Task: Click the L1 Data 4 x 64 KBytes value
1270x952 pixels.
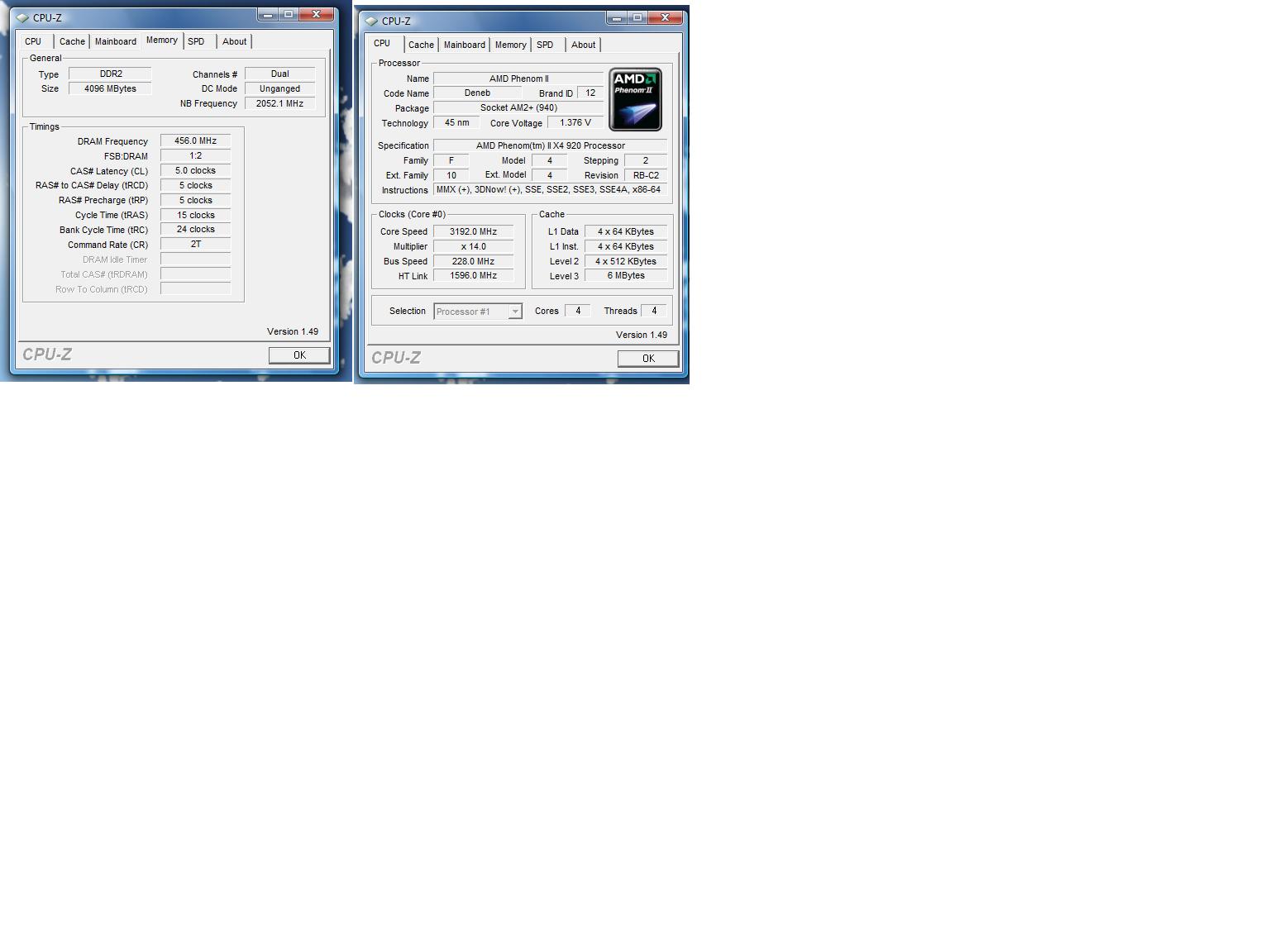Action: click(x=626, y=231)
